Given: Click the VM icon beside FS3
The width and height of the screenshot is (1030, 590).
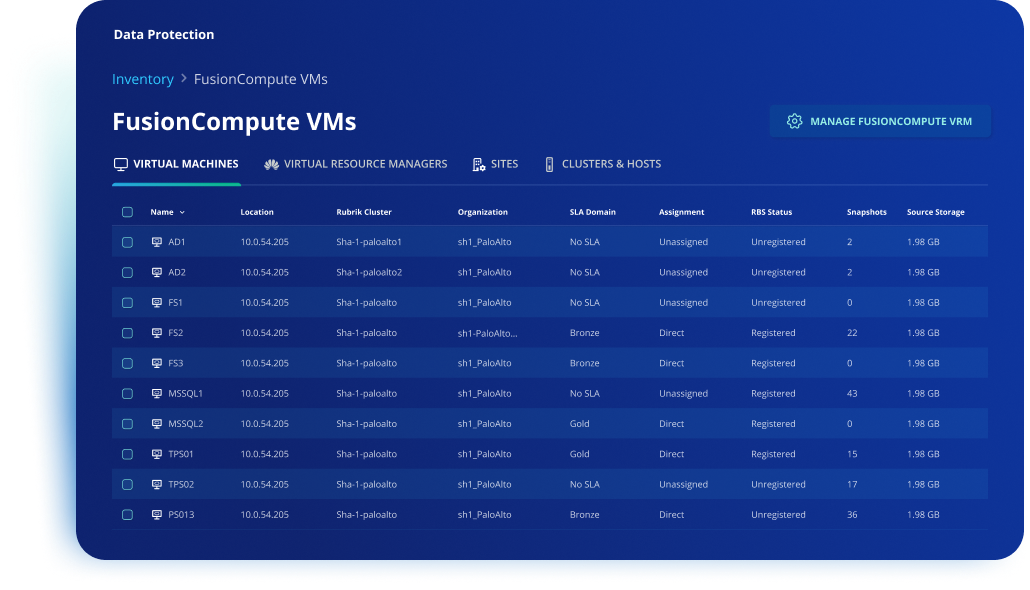Looking at the screenshot, I should 156,363.
